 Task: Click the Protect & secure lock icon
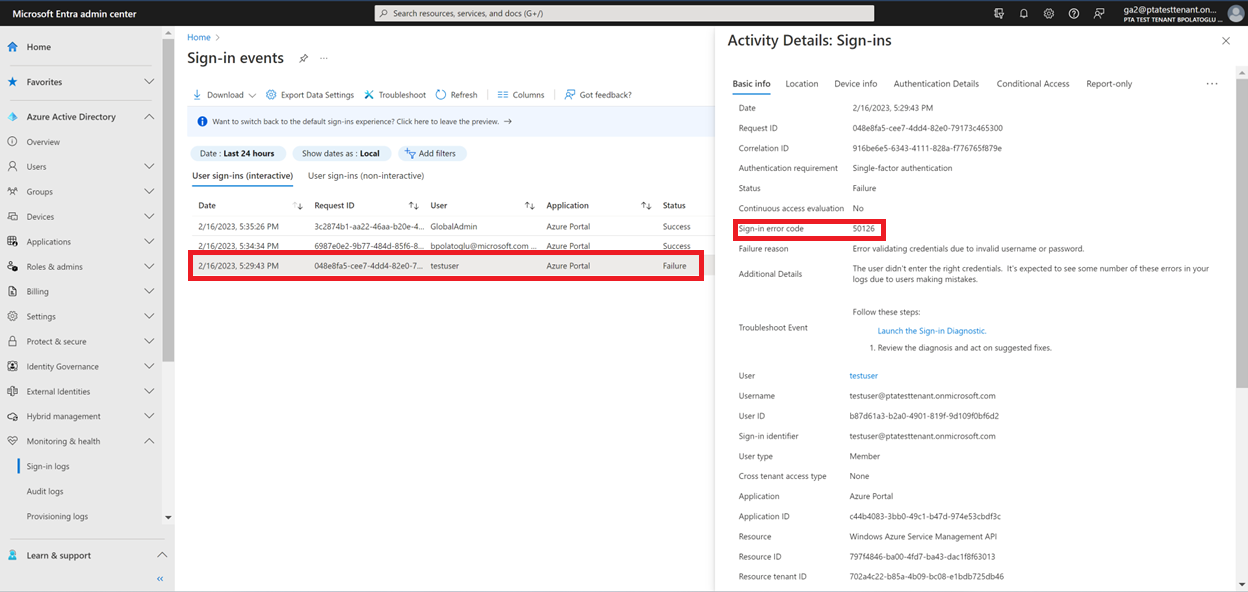point(13,342)
